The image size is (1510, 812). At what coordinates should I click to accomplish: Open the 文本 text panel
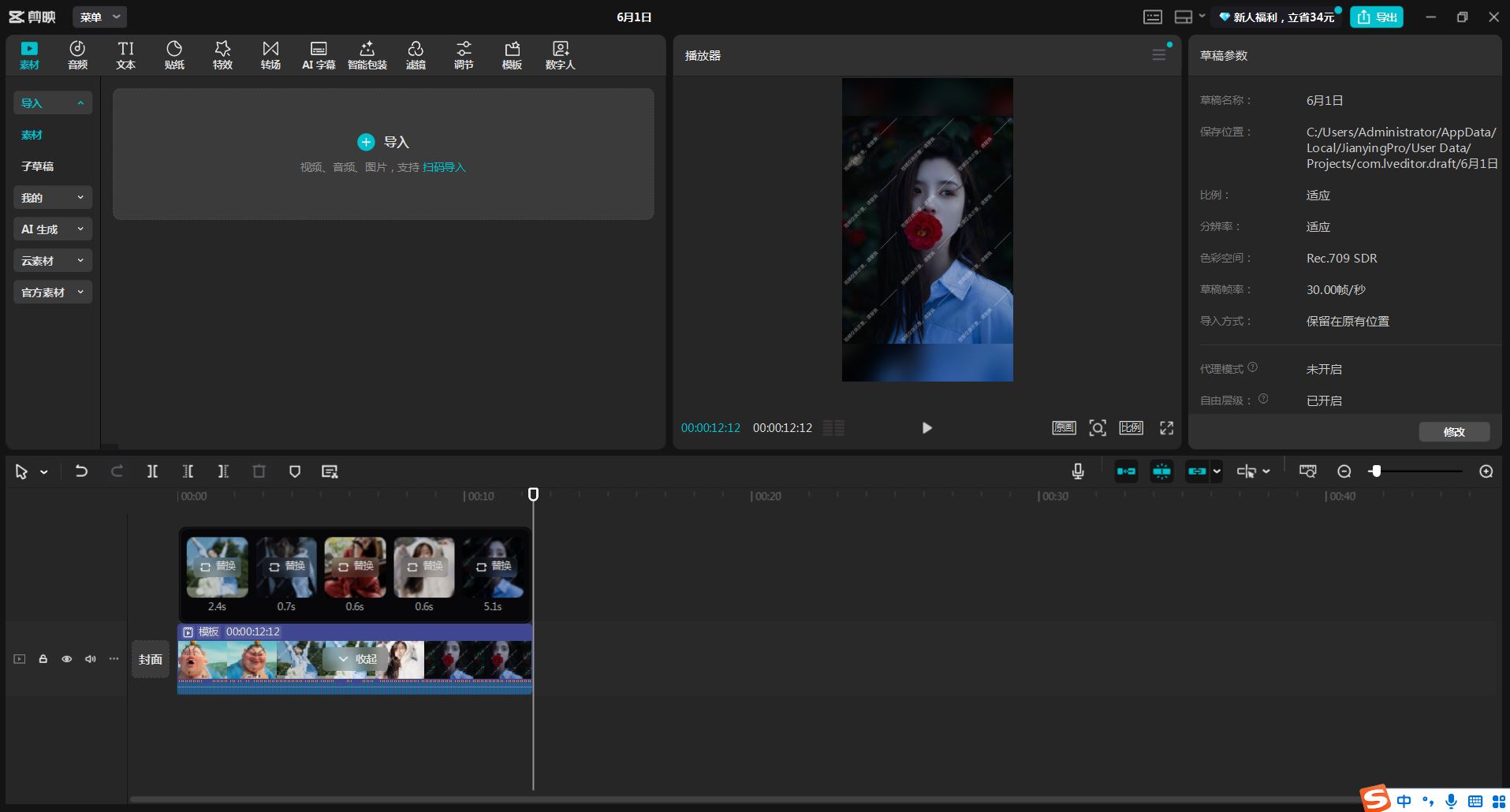pos(126,55)
